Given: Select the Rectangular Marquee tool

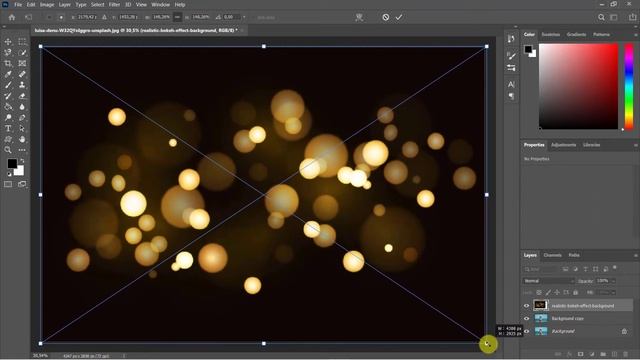Looking at the screenshot, I should [x=22, y=42].
